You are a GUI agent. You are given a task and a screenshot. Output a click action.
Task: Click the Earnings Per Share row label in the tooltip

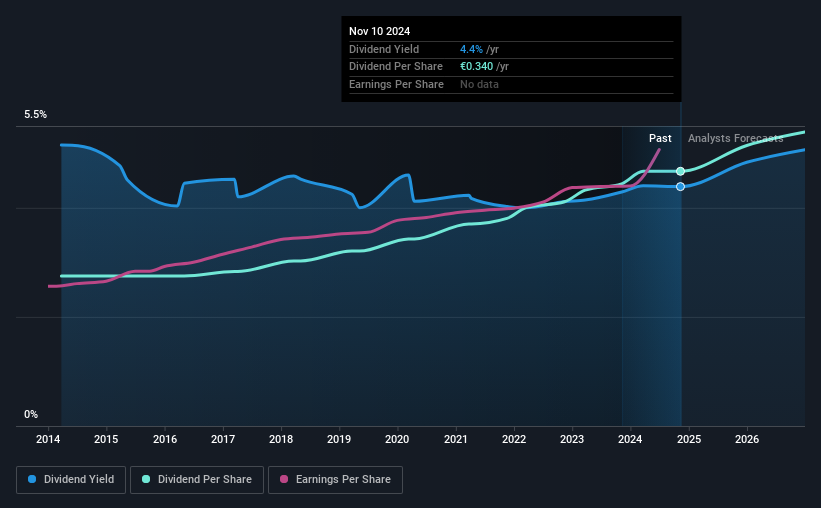(396, 84)
